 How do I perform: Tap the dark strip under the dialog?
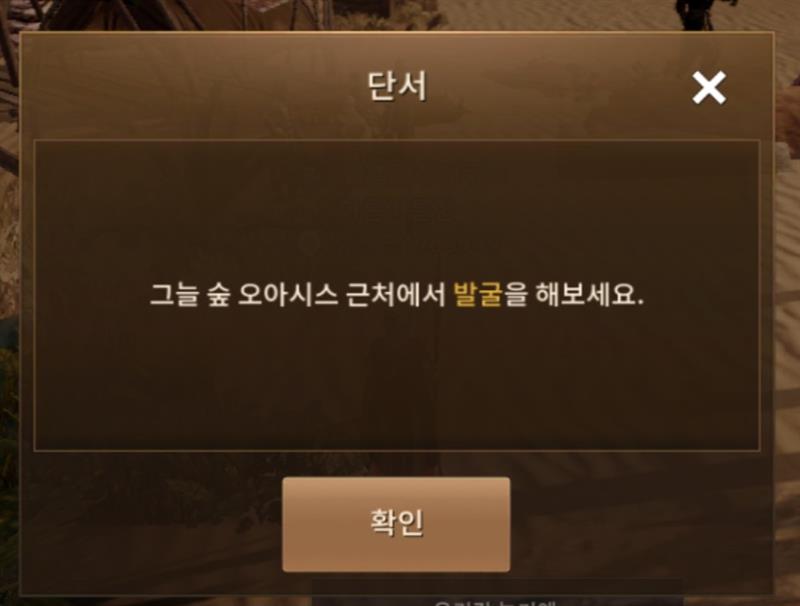point(497,592)
